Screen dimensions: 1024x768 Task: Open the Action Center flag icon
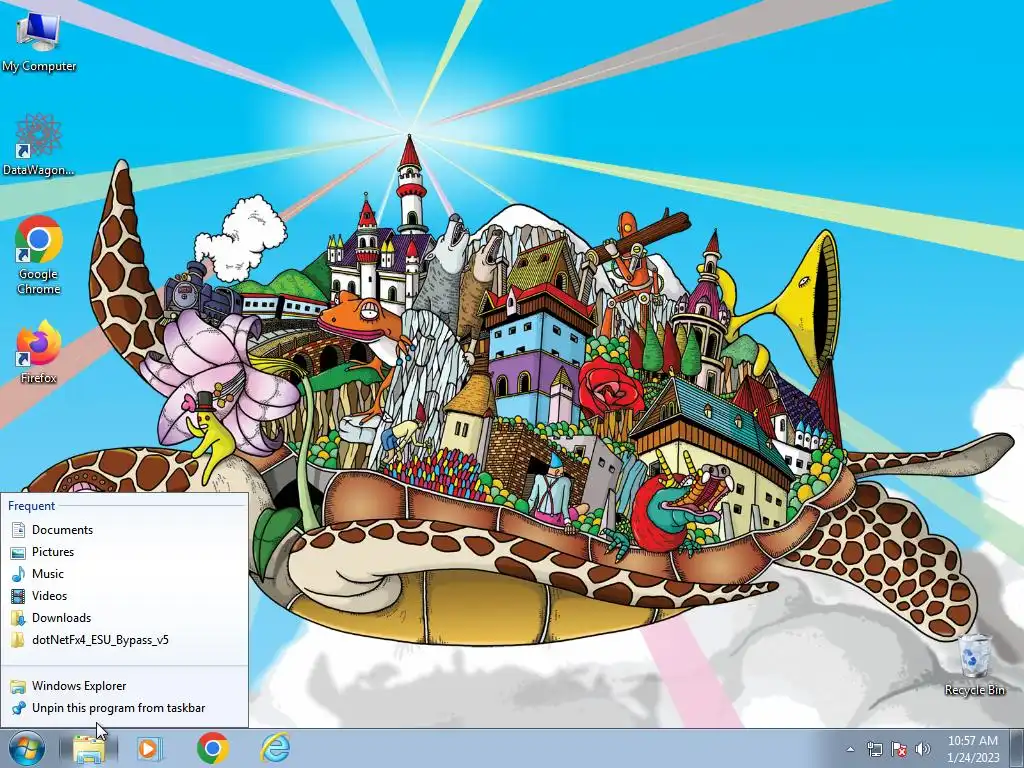coord(899,749)
